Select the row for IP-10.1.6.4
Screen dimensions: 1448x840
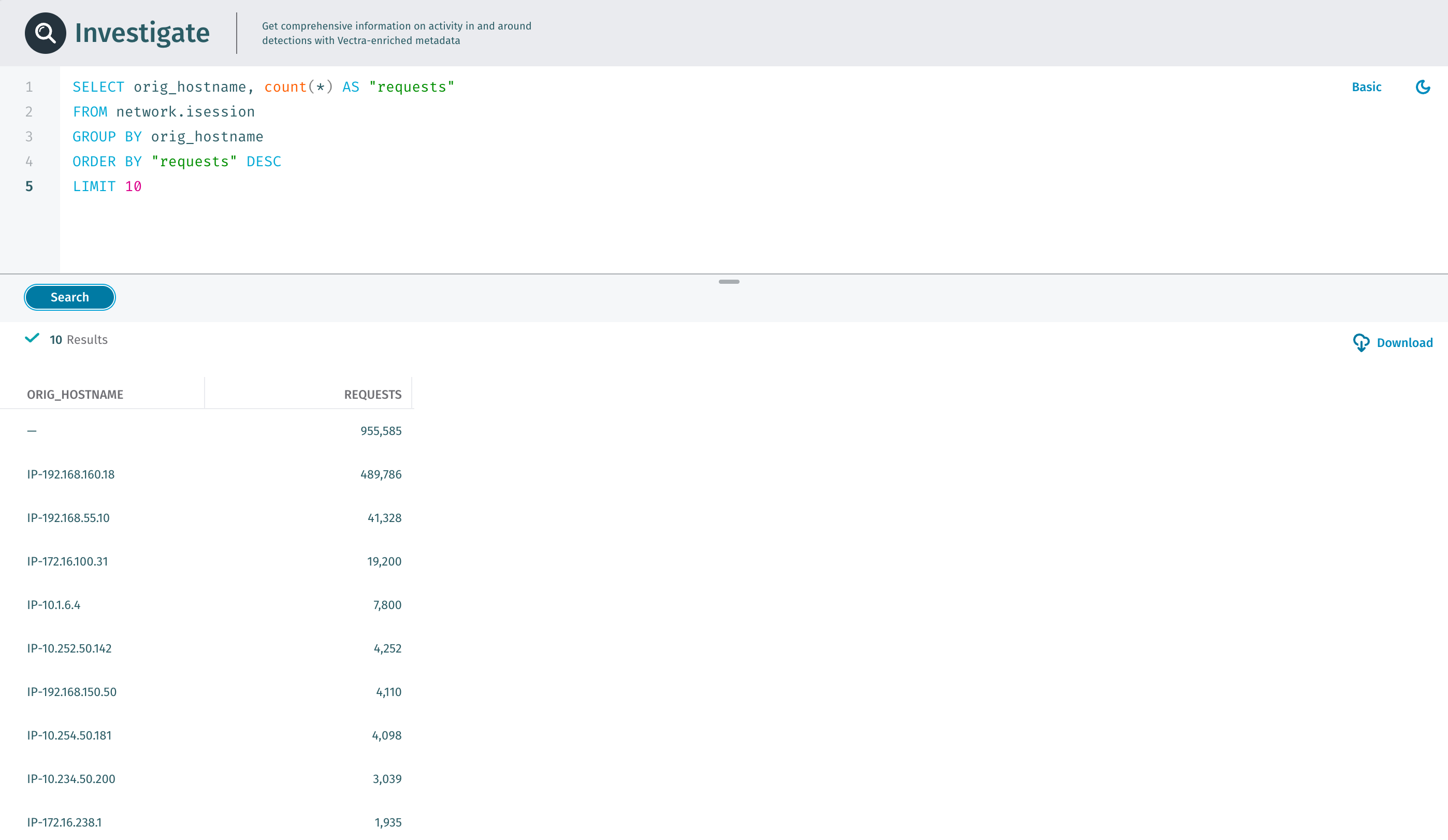coord(53,604)
